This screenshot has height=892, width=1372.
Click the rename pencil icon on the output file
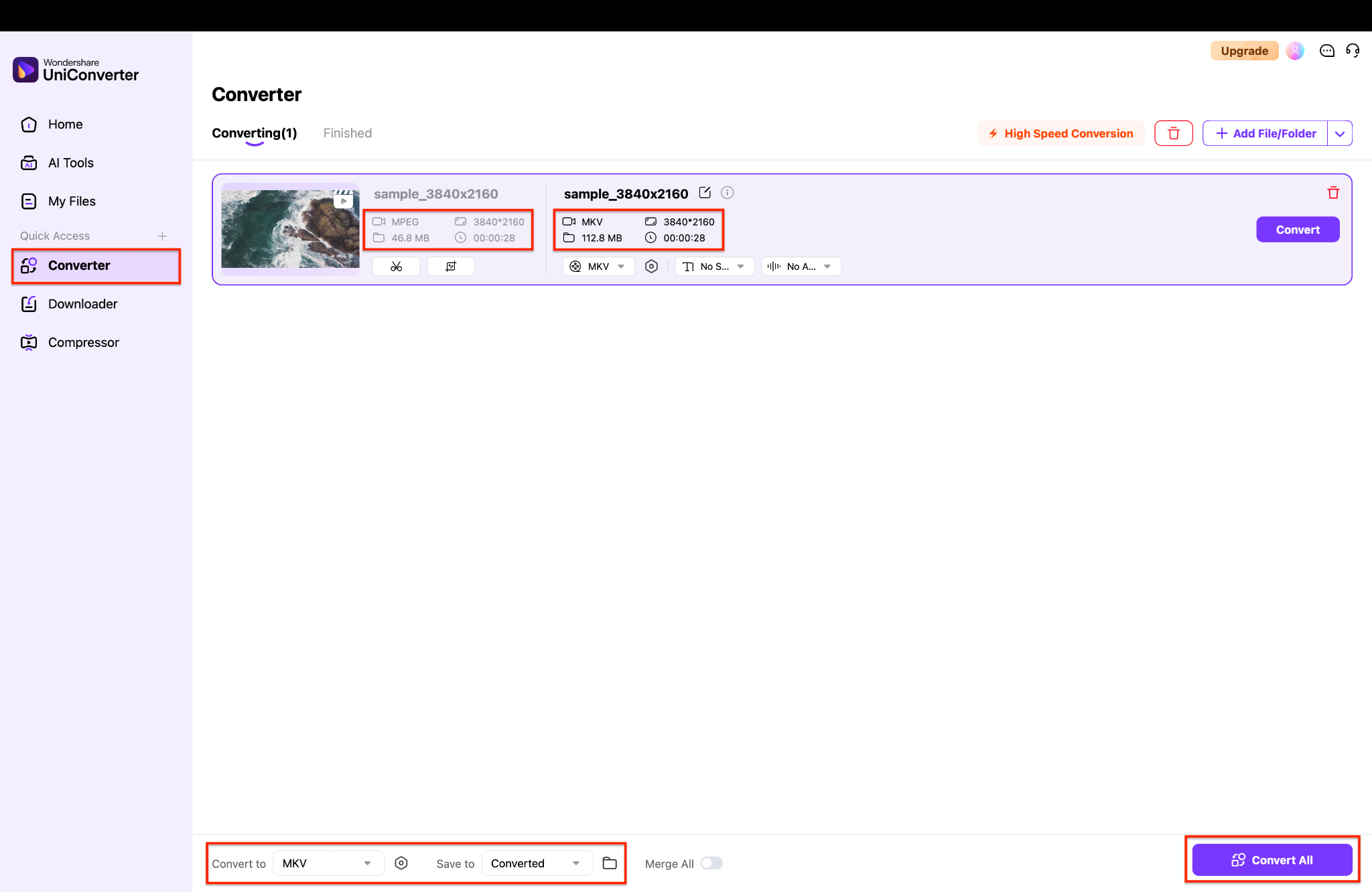point(705,193)
